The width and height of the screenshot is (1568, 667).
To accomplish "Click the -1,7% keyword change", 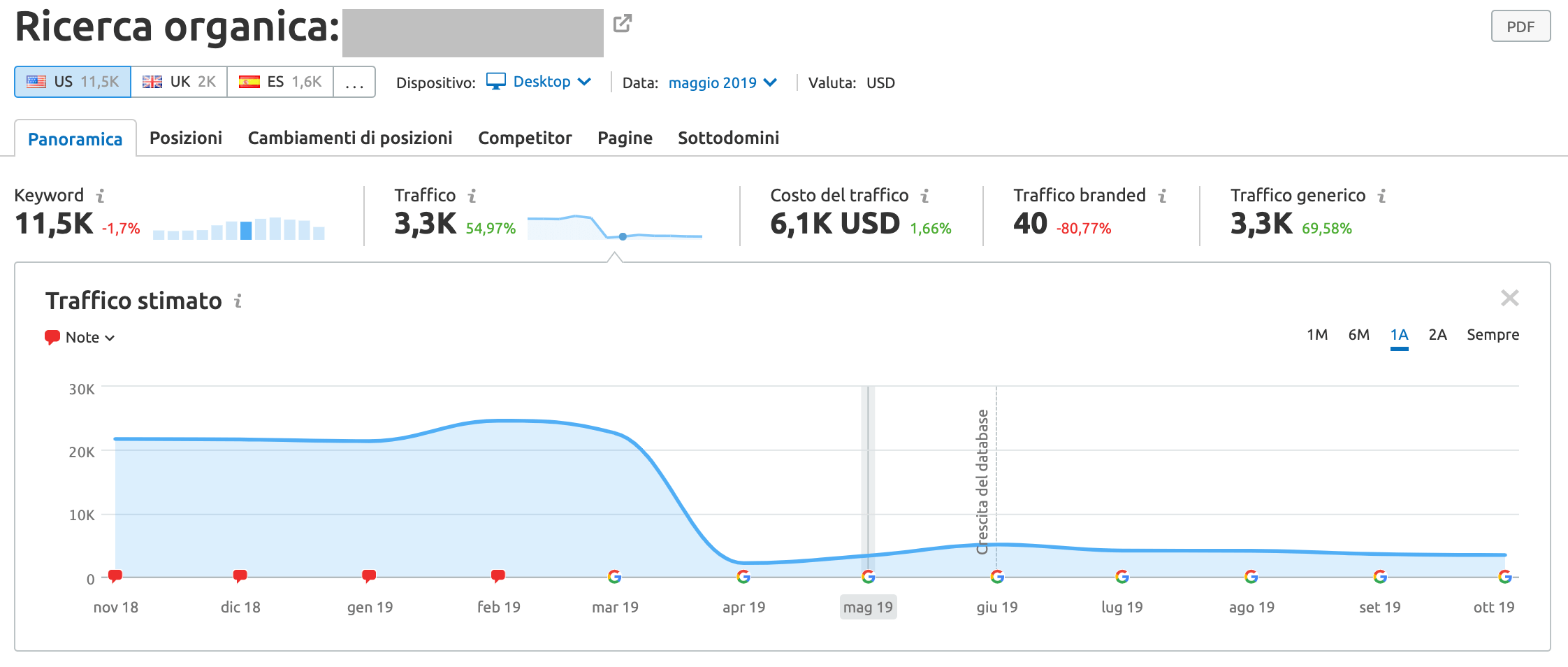I will point(121,229).
